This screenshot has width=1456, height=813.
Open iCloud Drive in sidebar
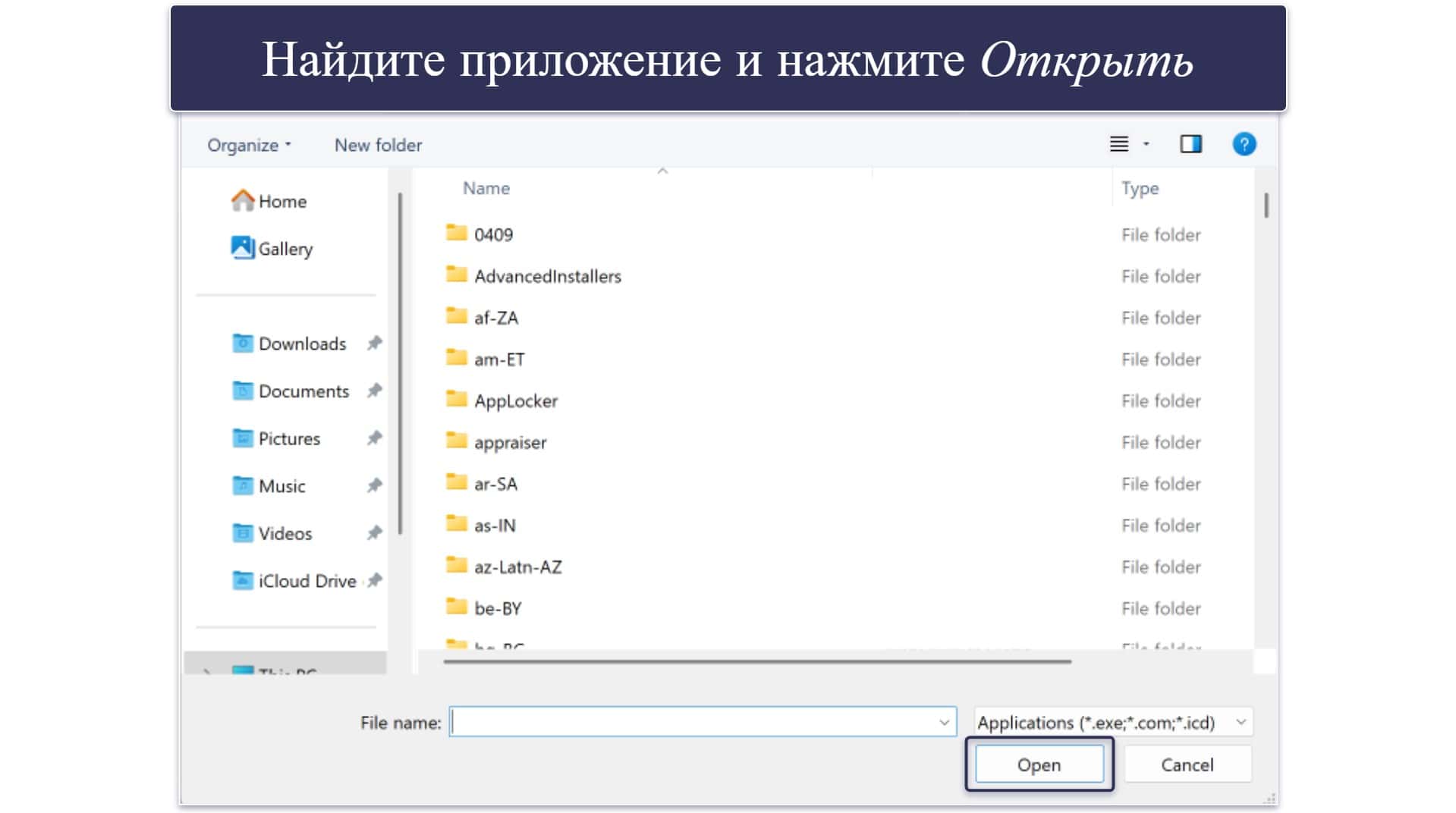[x=307, y=581]
